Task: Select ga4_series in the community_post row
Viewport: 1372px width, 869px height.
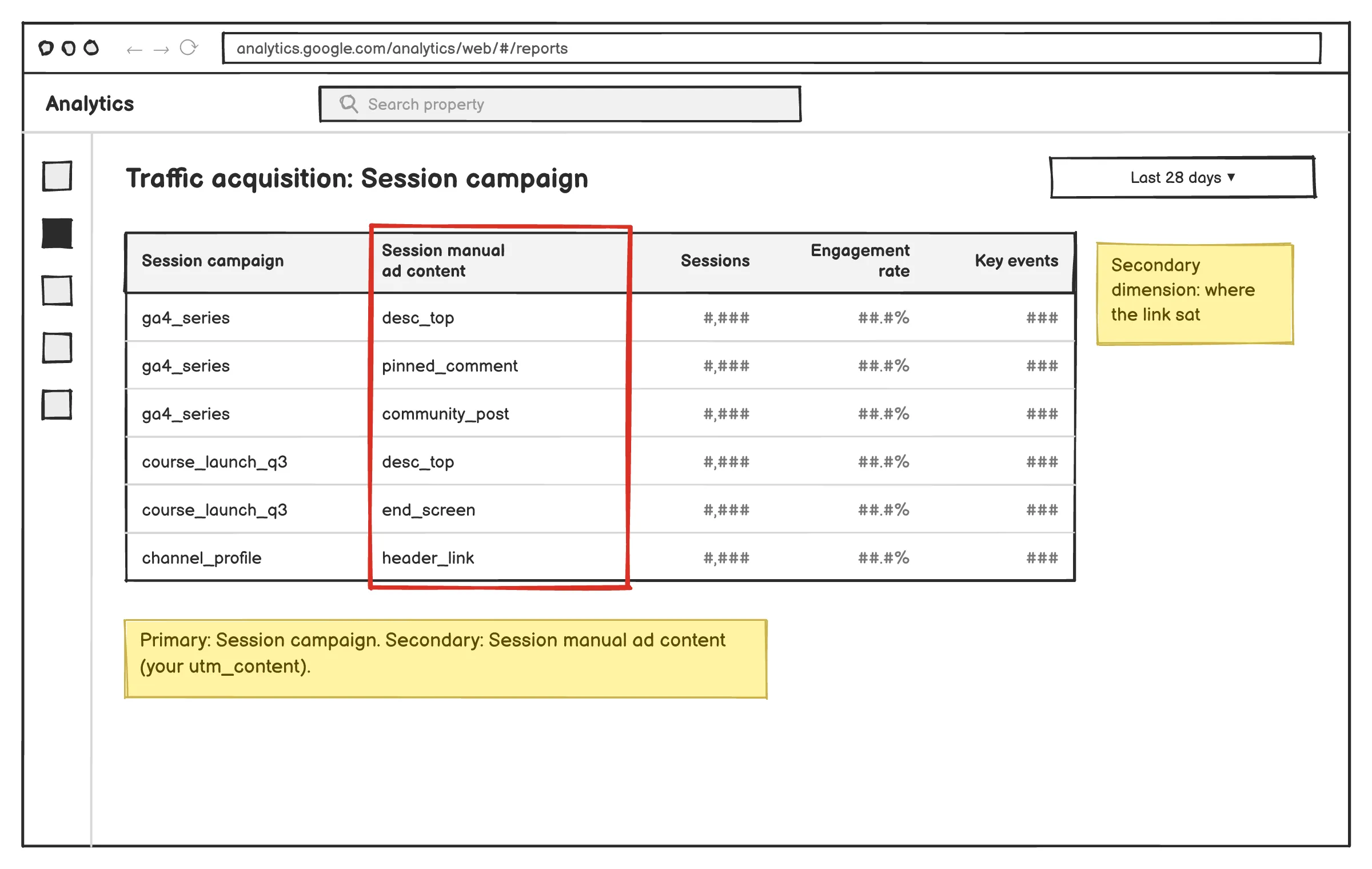Action: (x=186, y=414)
